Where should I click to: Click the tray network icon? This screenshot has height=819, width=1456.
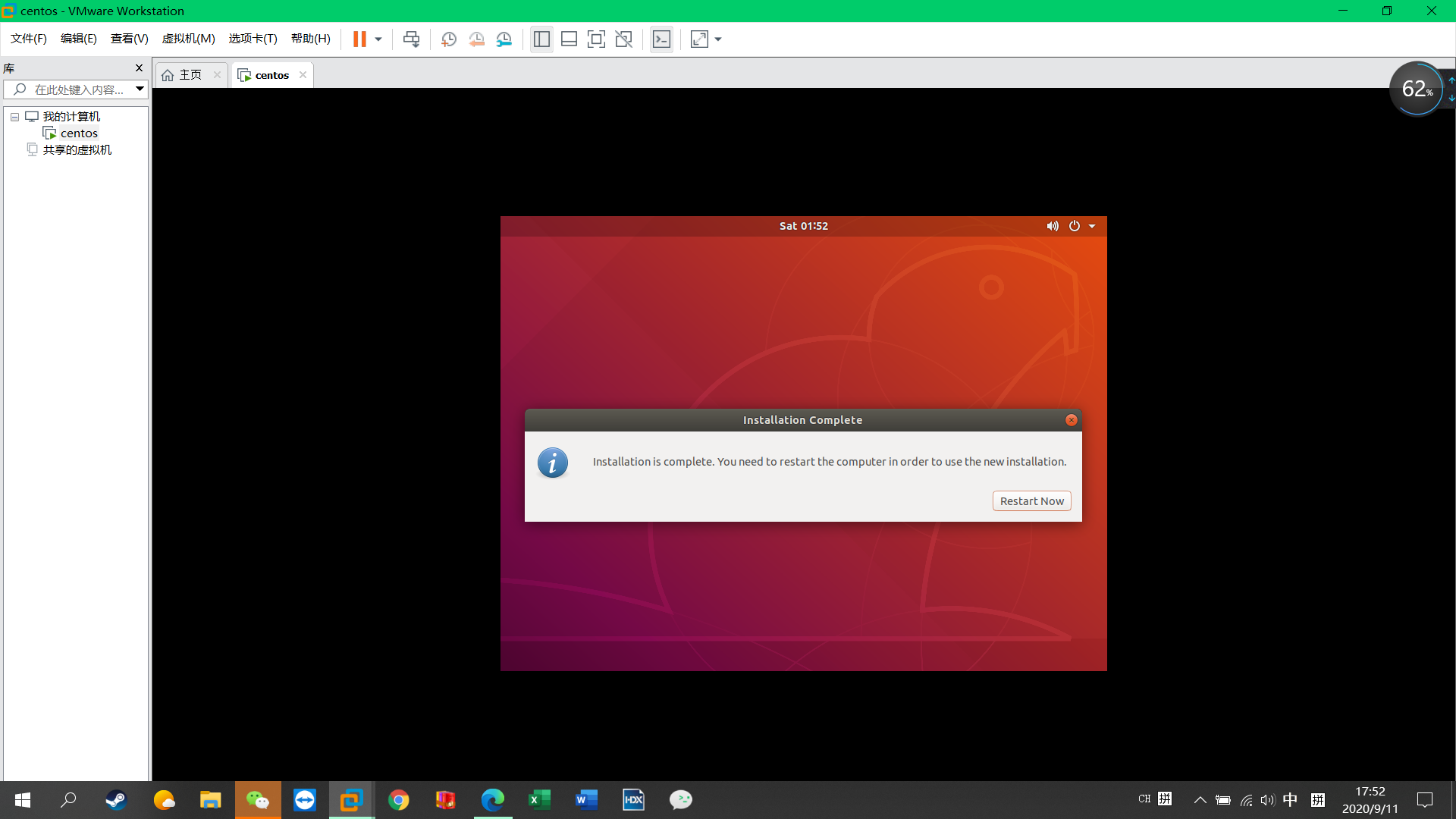[x=1246, y=800]
